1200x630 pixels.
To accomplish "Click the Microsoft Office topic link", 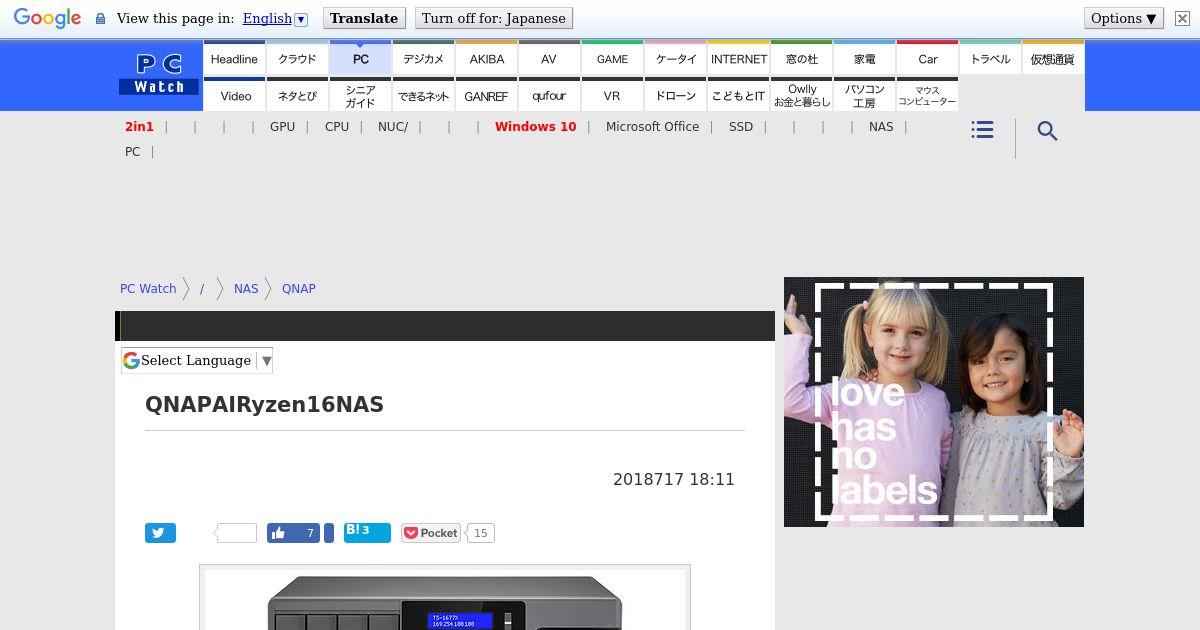I will 652,127.
